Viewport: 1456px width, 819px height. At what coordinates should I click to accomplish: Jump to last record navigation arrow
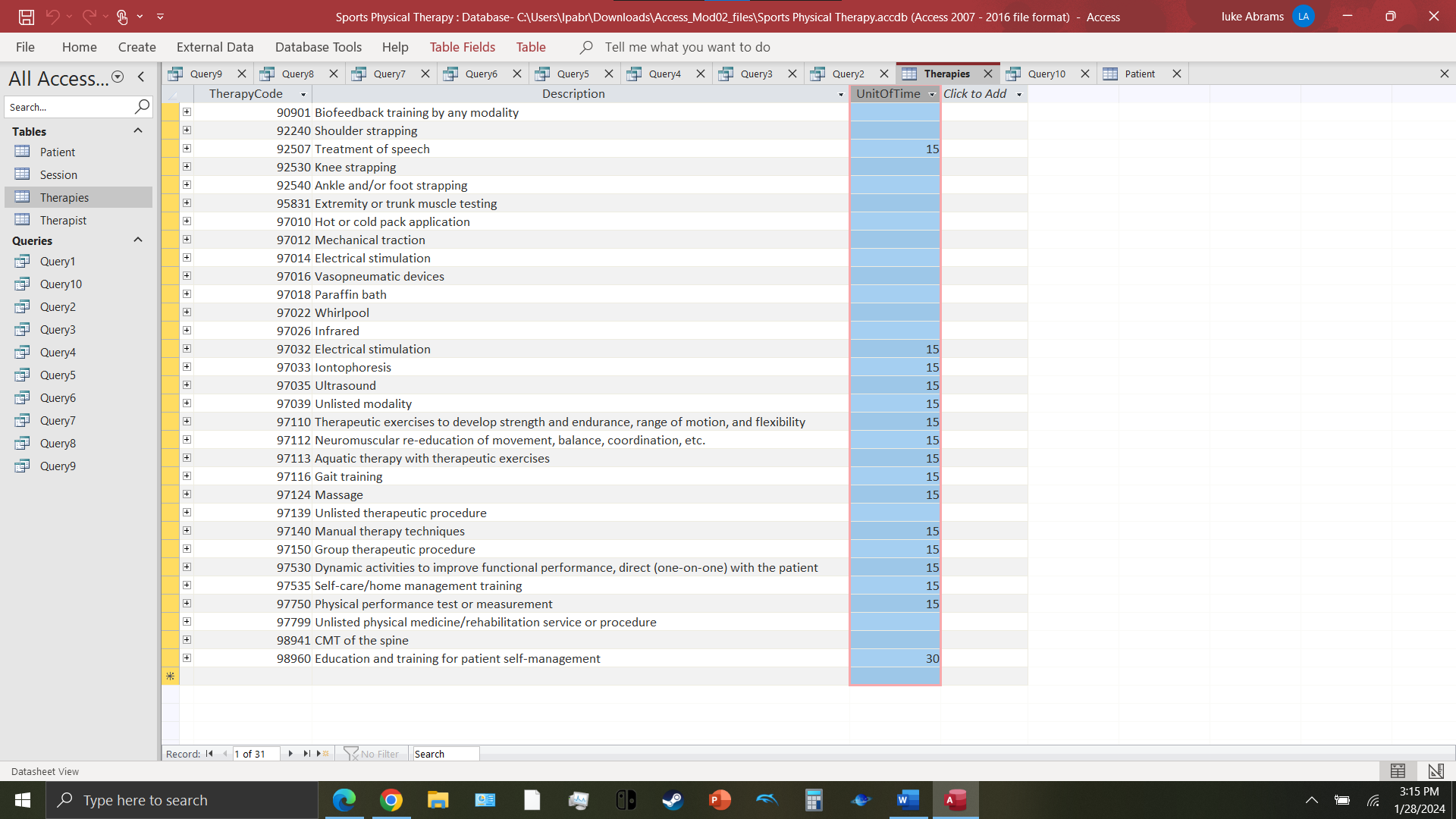pos(306,754)
